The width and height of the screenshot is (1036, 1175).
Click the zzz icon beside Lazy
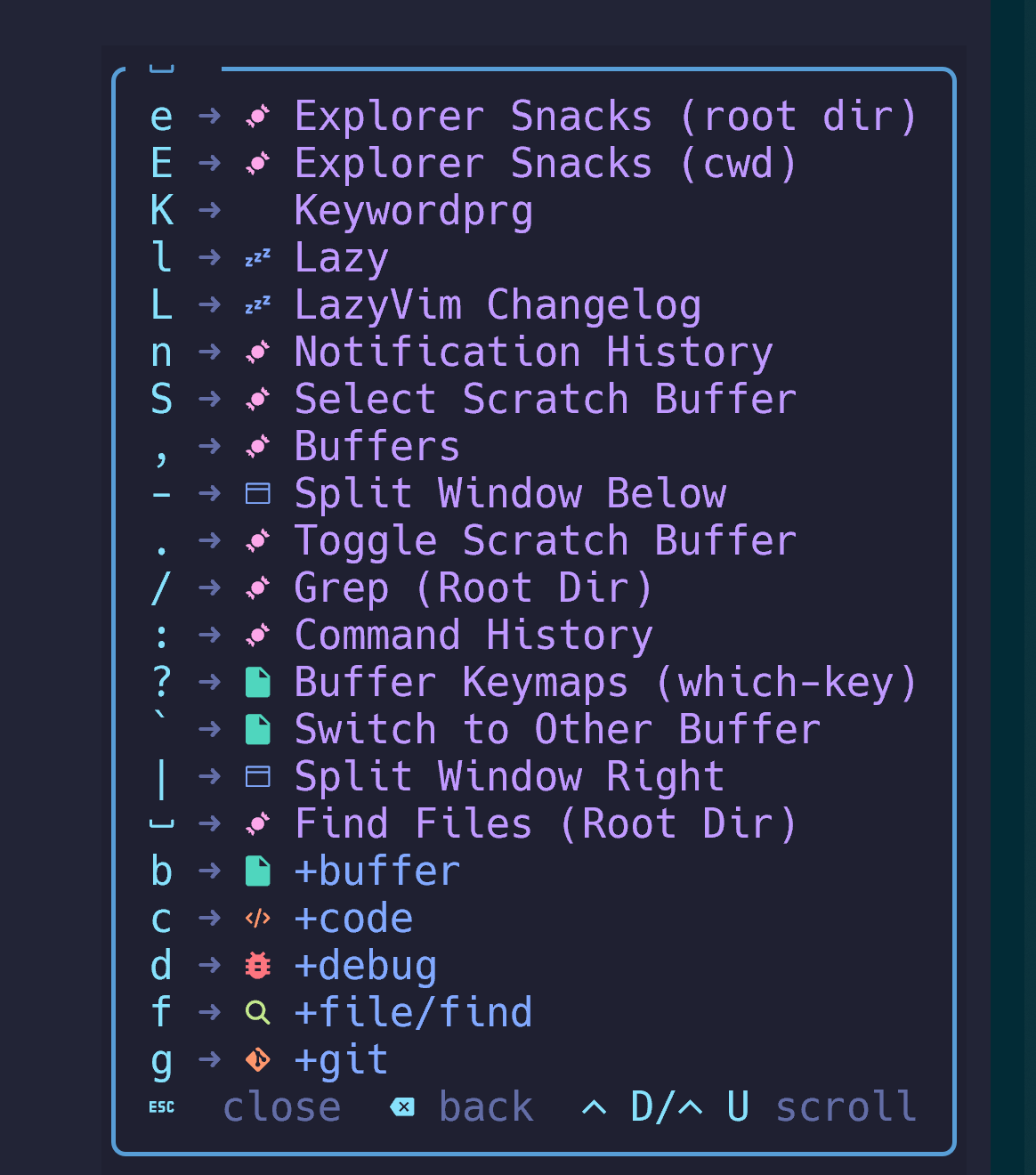[x=258, y=258]
